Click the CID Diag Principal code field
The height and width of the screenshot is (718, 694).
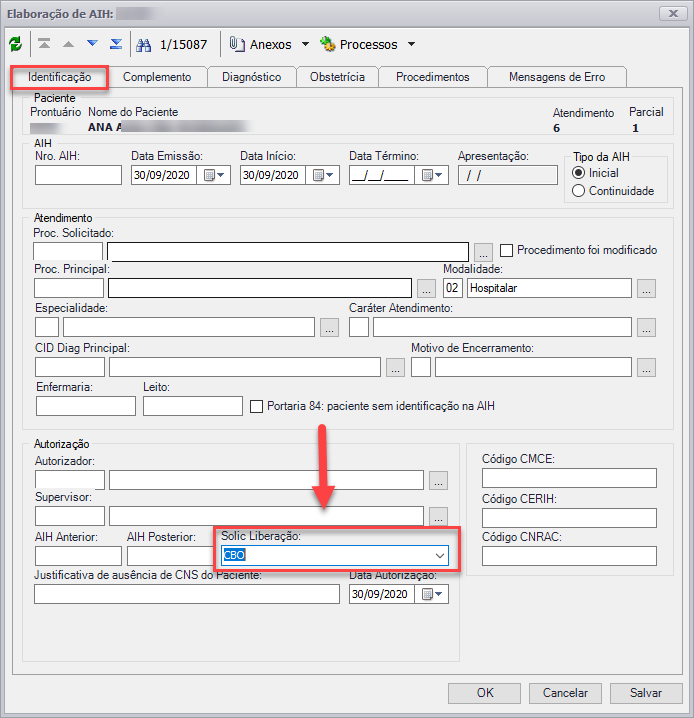(70, 367)
